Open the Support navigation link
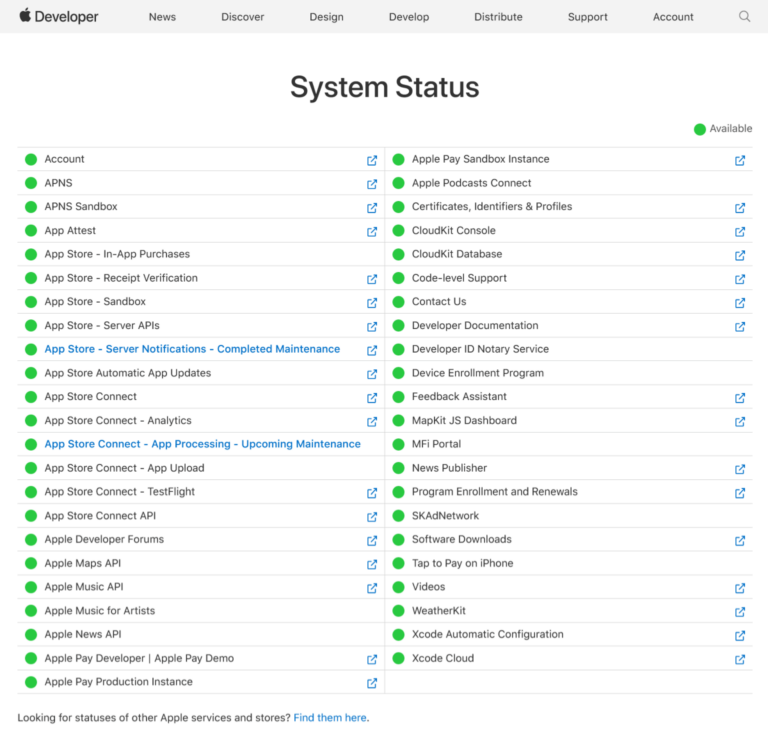768x745 pixels. tap(587, 17)
